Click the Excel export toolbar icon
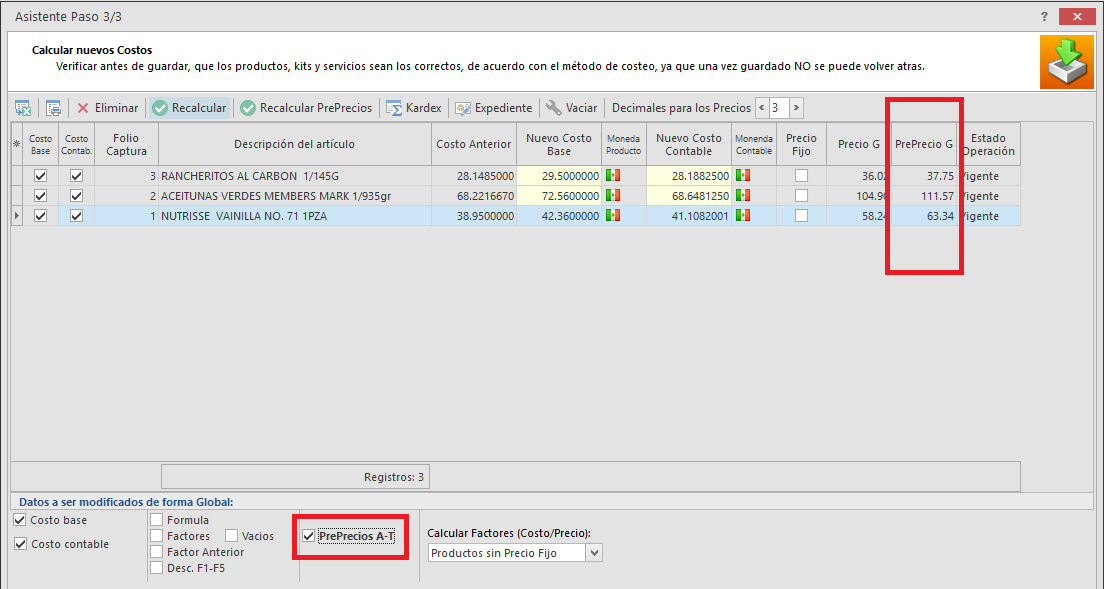Image resolution: width=1104 pixels, height=589 pixels. (24, 108)
